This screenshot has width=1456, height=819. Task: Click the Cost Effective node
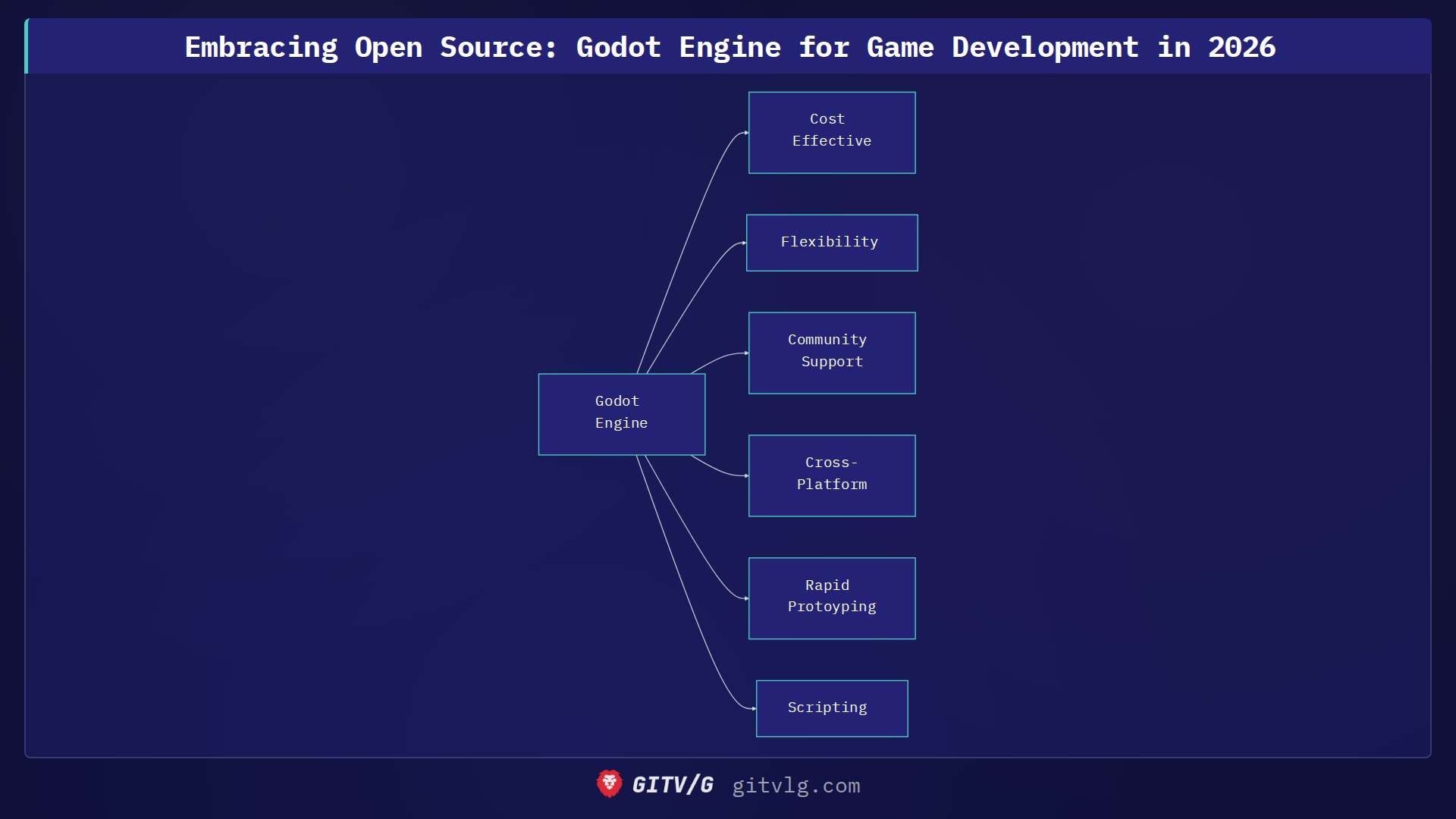coord(832,131)
